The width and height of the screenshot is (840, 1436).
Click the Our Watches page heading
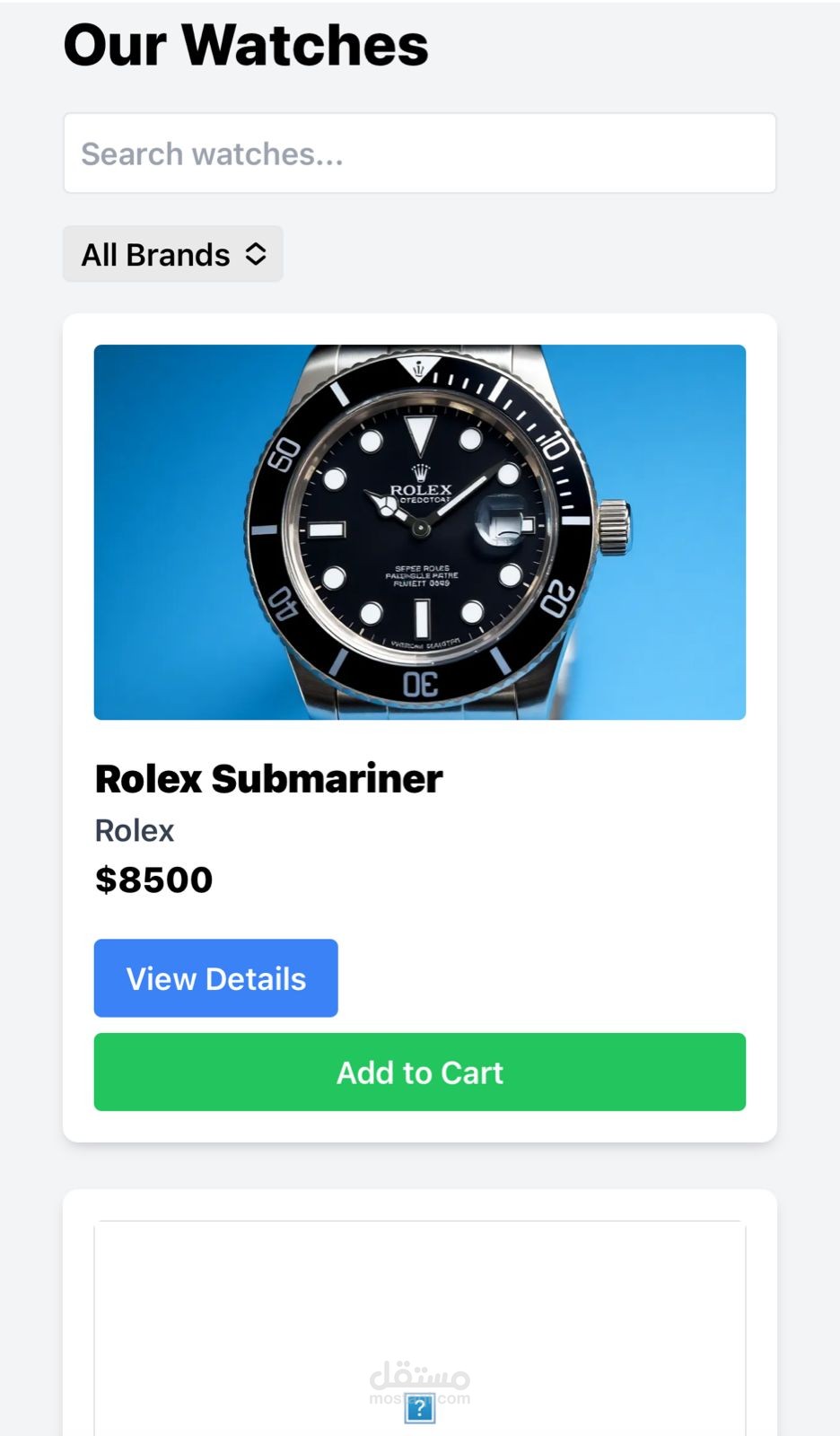(246, 45)
